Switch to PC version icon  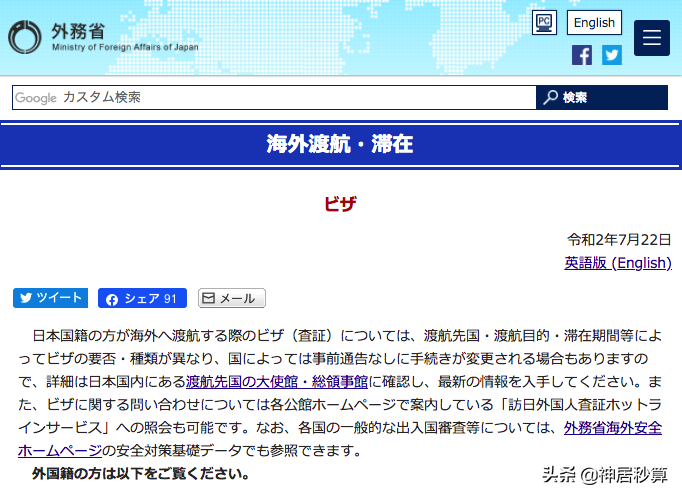coord(544,22)
